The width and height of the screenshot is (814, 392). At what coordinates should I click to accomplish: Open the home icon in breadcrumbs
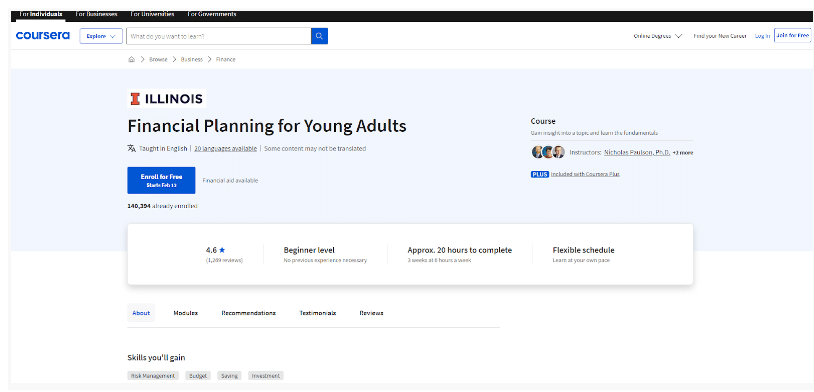tap(131, 59)
